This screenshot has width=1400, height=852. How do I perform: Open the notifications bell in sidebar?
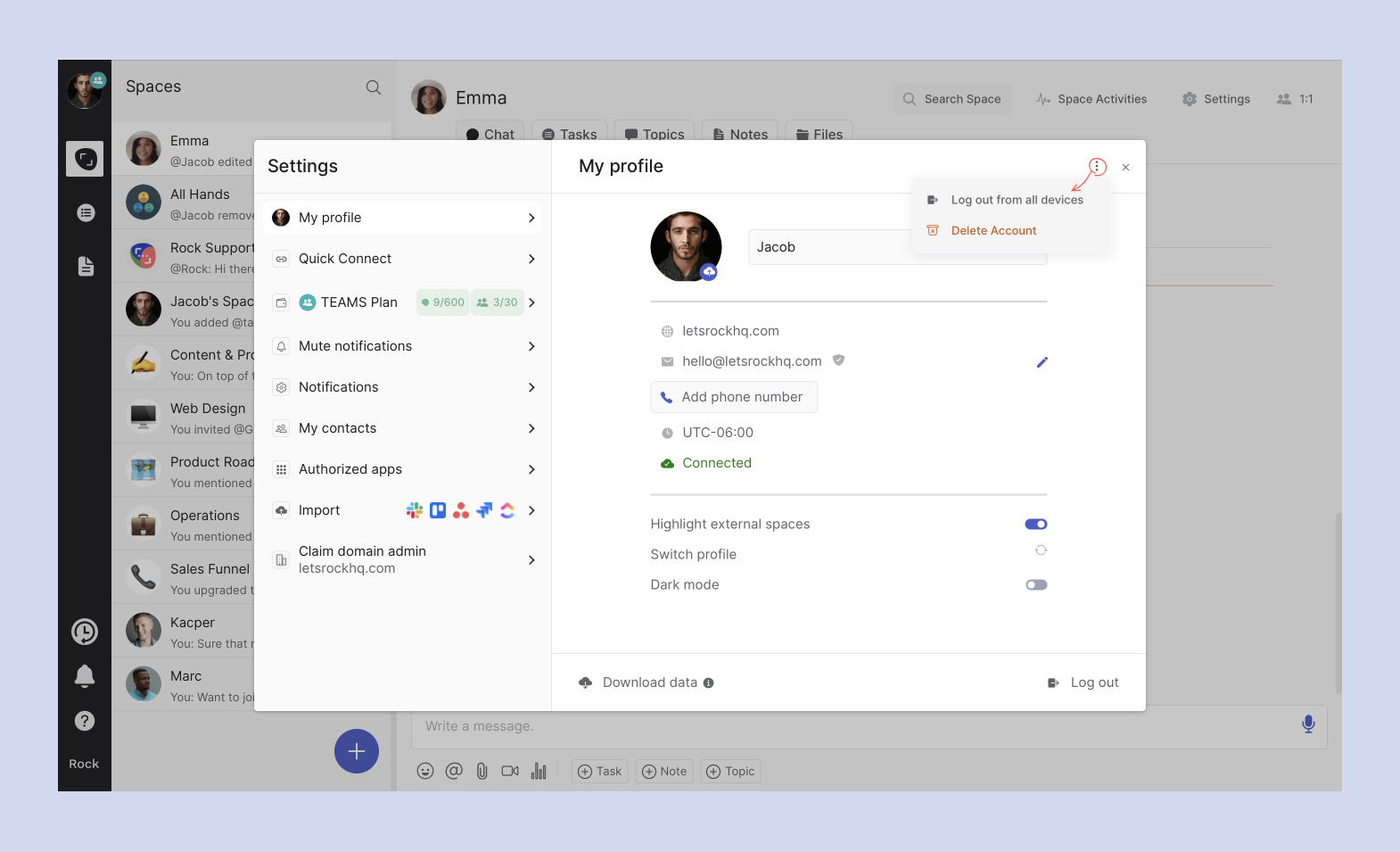point(85,676)
